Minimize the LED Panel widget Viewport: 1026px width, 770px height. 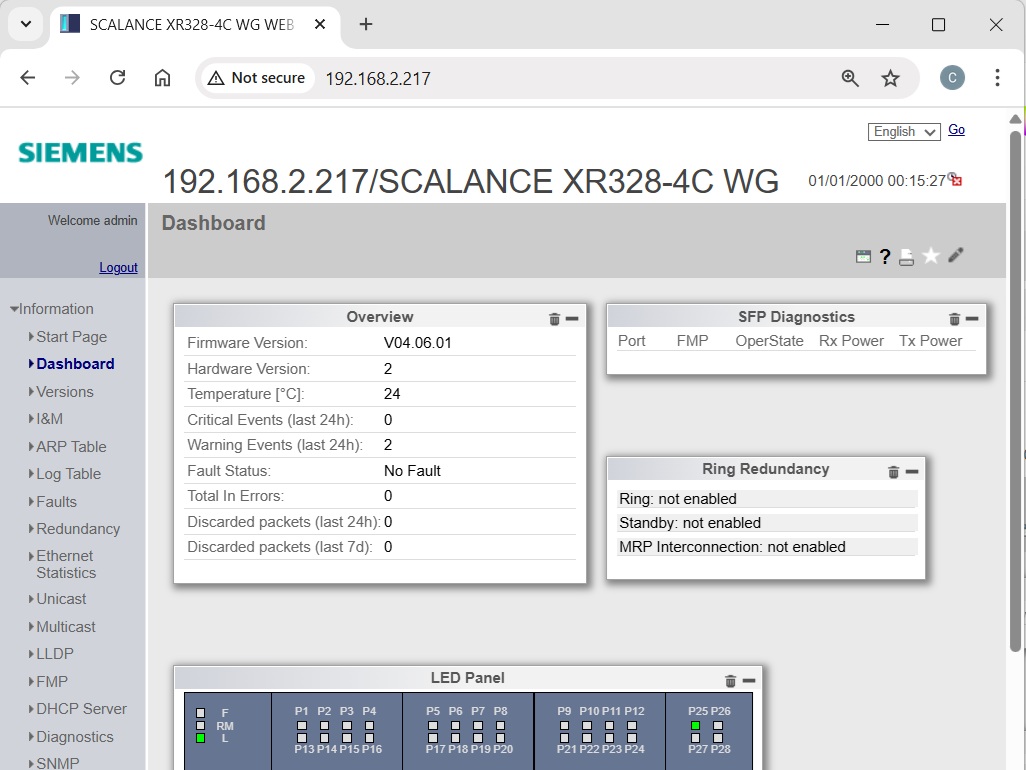coord(749,681)
